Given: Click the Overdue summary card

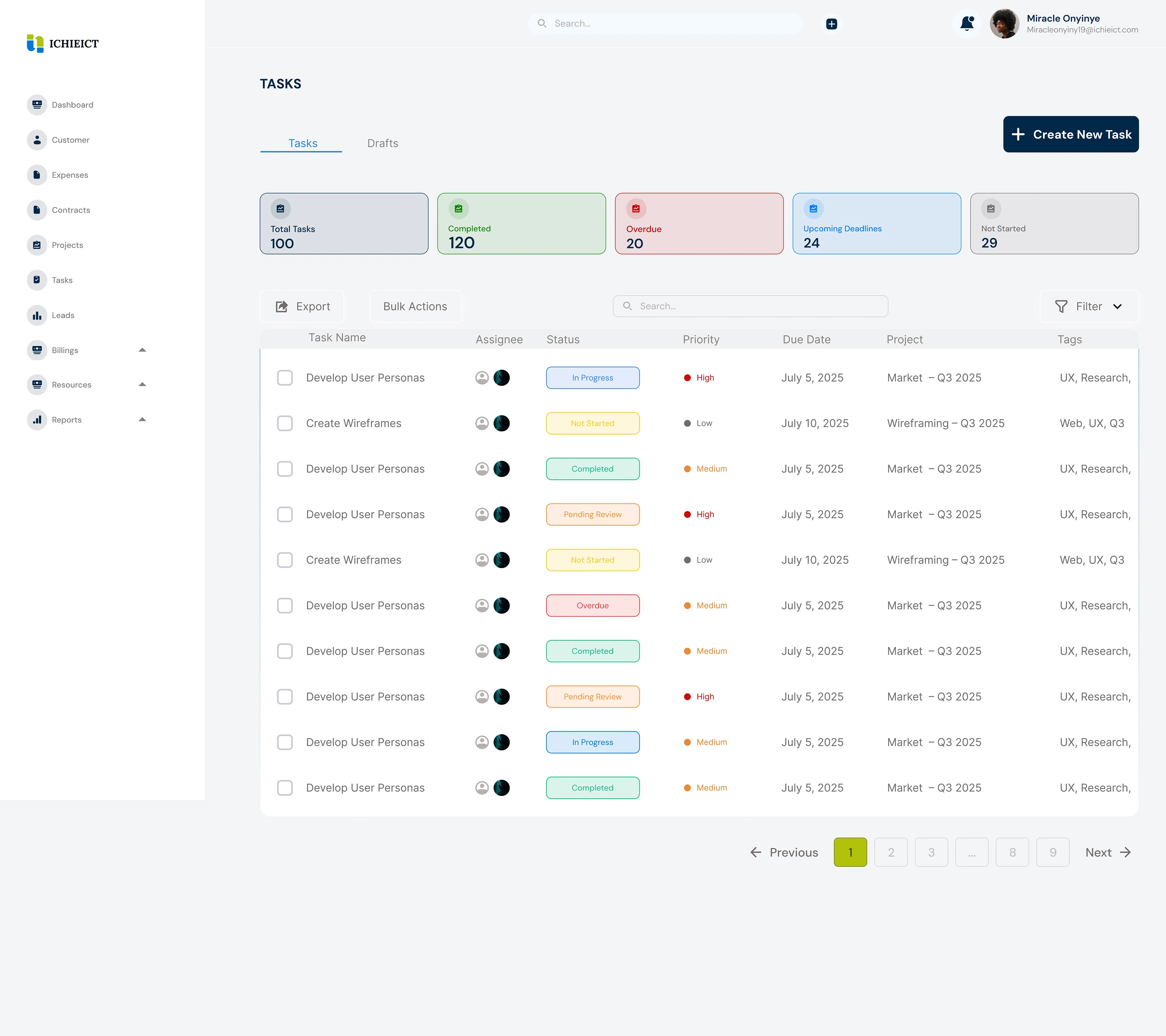Looking at the screenshot, I should [698, 223].
